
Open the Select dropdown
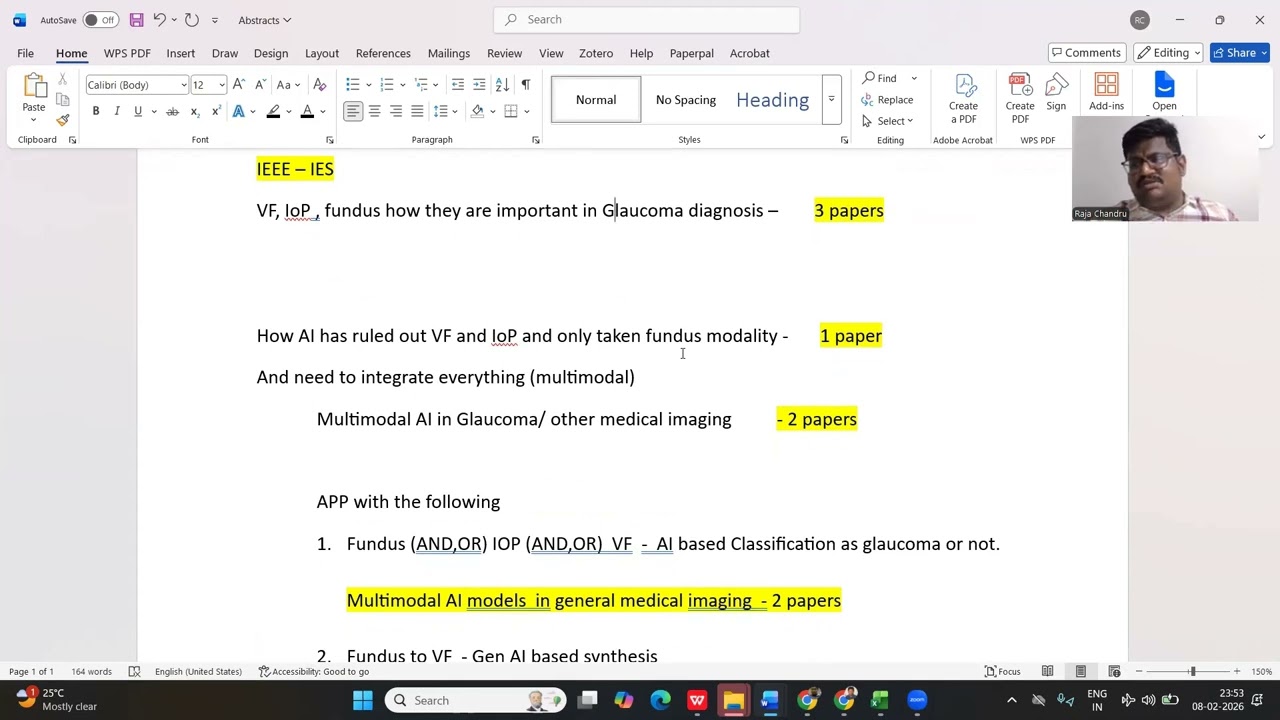point(887,121)
